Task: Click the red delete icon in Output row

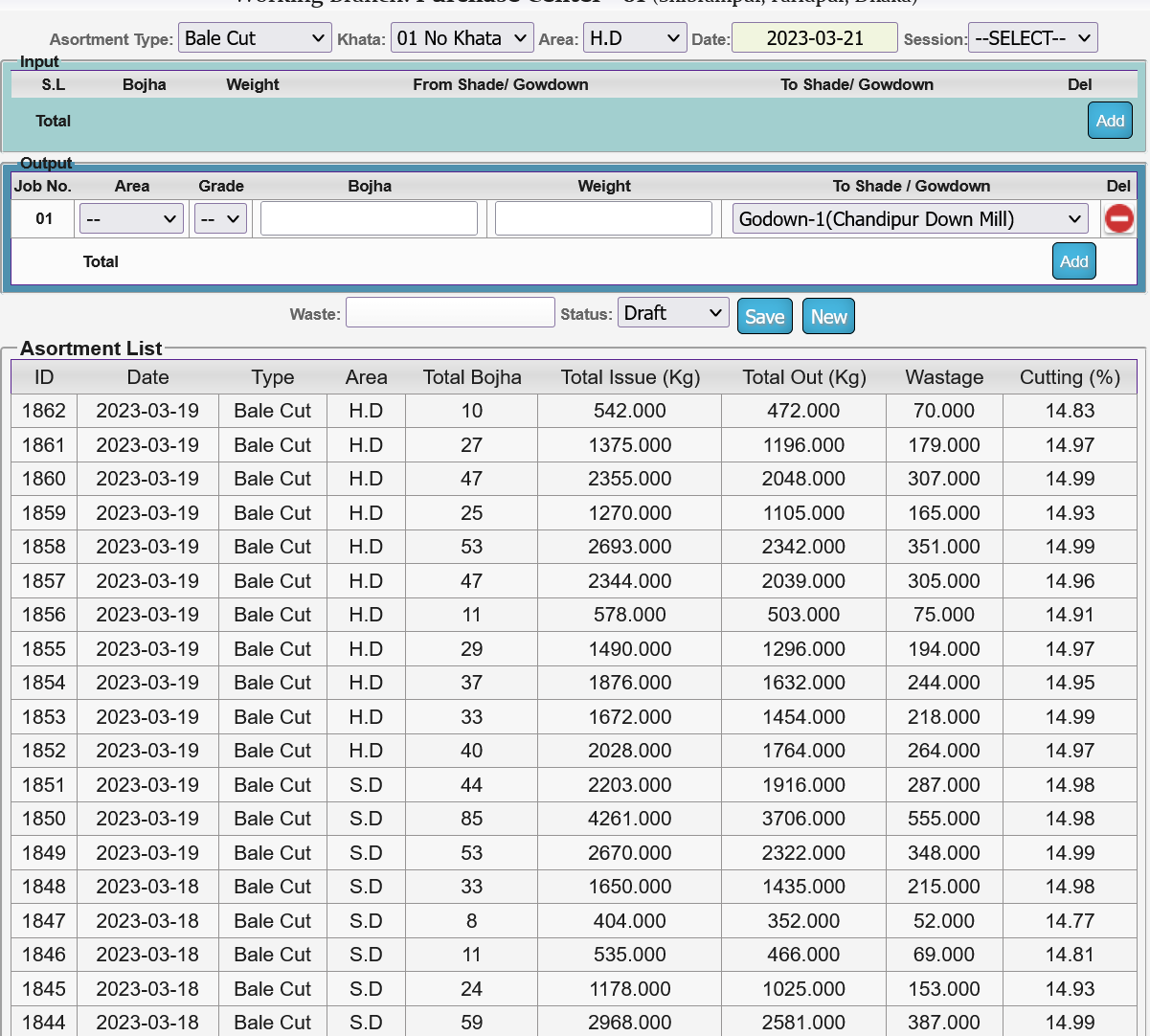Action: 1118,219
